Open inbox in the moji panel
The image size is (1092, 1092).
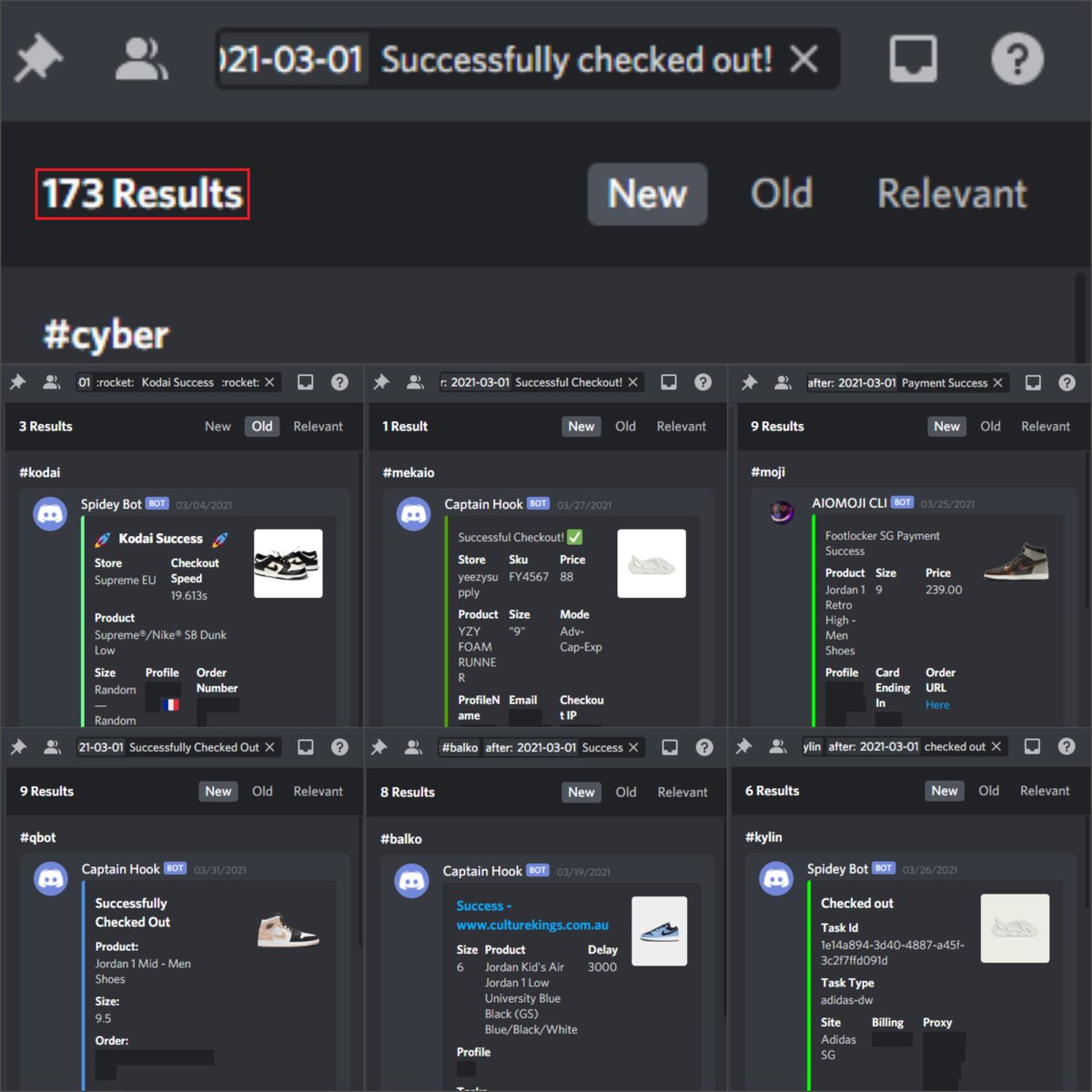click(1033, 383)
